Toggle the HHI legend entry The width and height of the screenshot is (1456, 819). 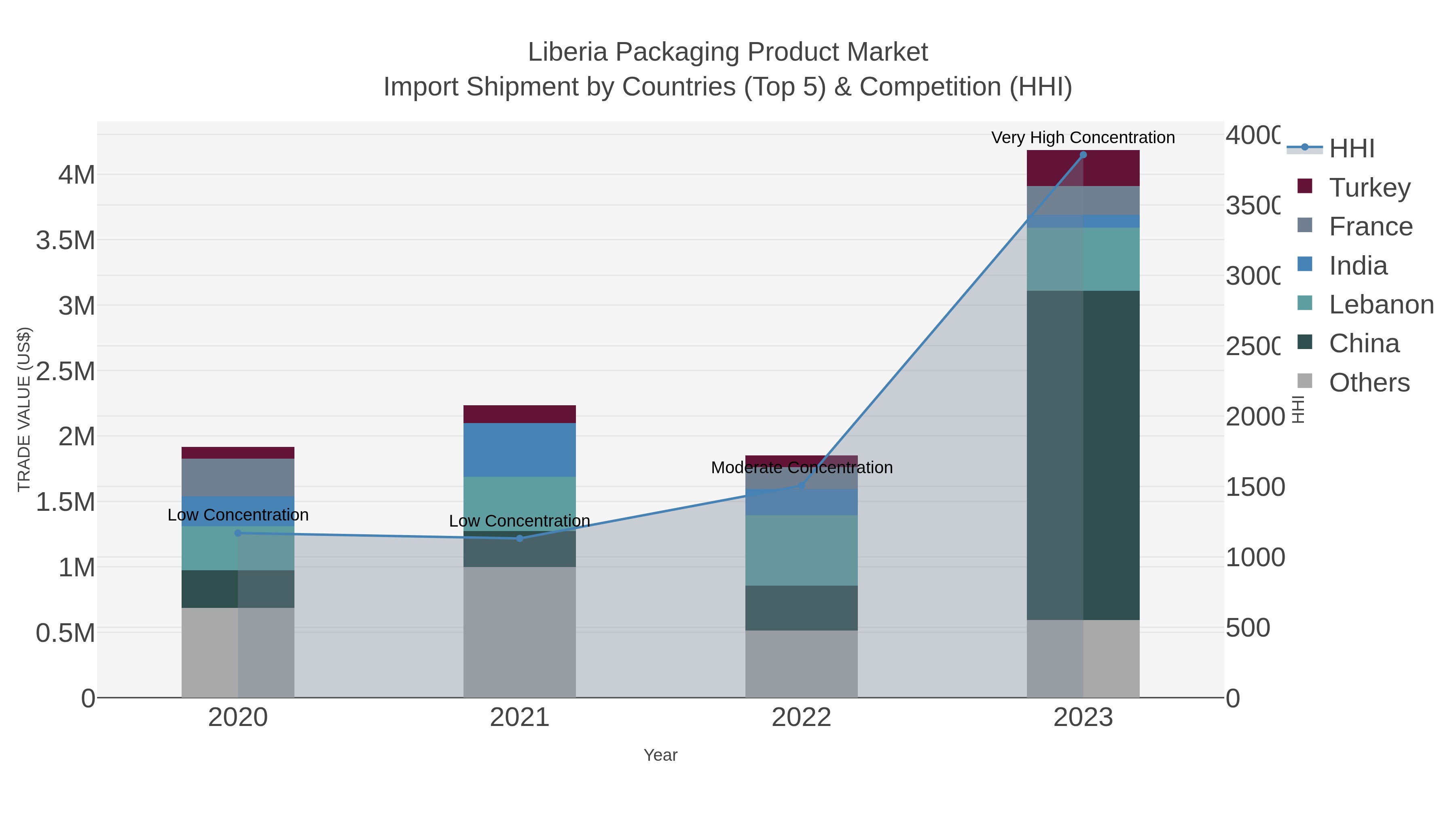[1331, 148]
